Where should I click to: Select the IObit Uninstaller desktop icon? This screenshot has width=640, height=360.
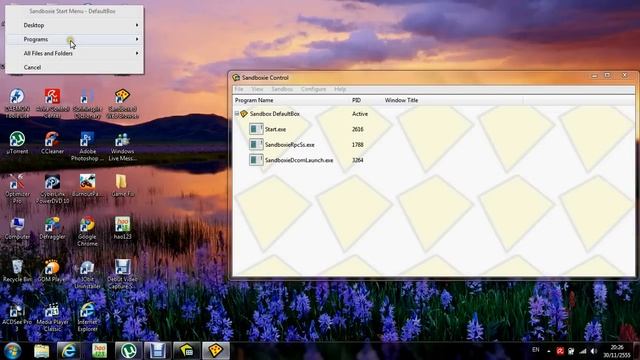click(87, 274)
